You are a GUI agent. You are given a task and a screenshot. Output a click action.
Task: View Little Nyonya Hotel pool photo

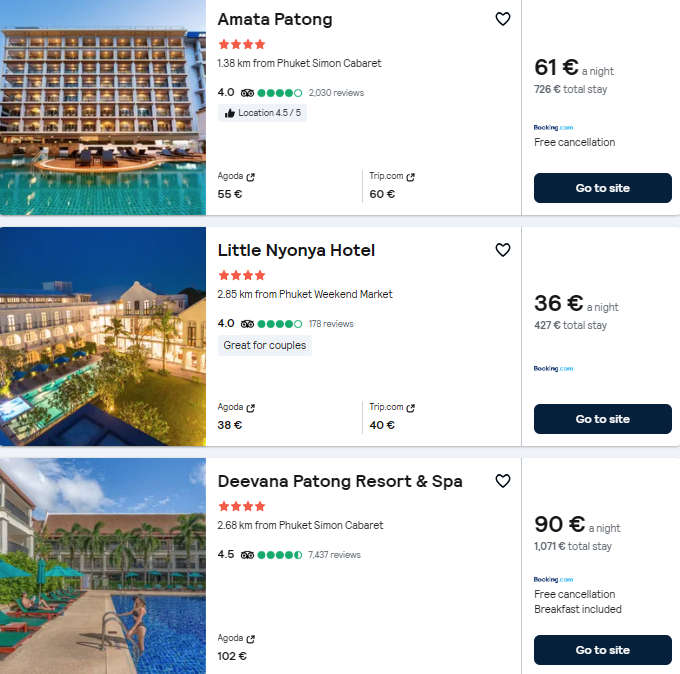coord(103,336)
